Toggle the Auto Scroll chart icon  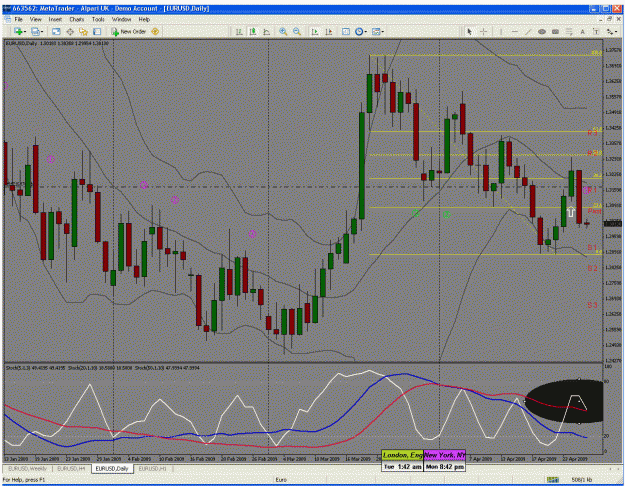pyautogui.click(x=315, y=31)
